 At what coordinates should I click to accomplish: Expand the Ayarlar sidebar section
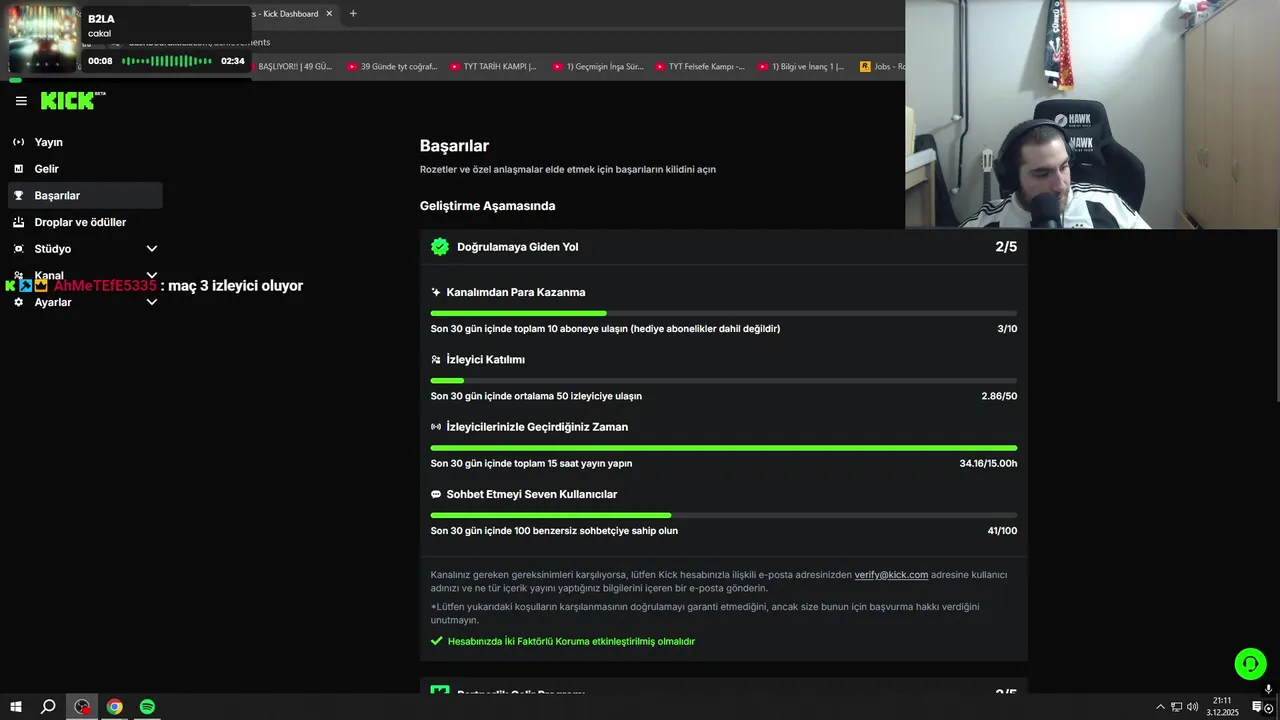click(152, 302)
